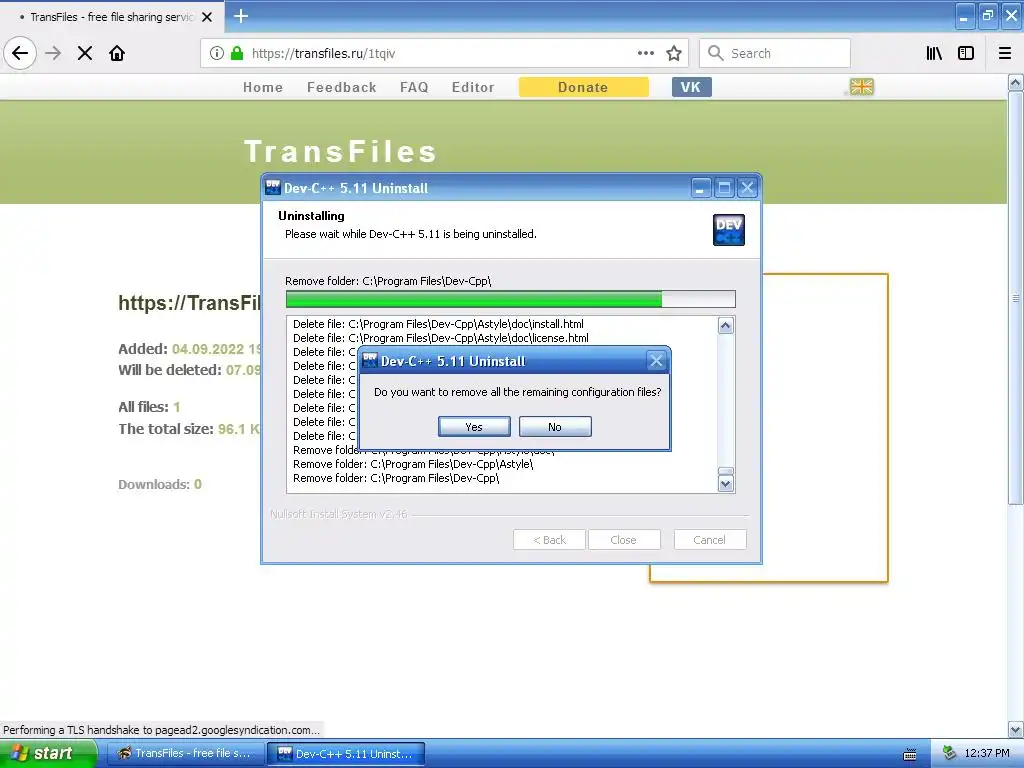The height and width of the screenshot is (768, 1024).
Task: Click the Dev-C++ logo in uninstaller header
Action: [729, 230]
